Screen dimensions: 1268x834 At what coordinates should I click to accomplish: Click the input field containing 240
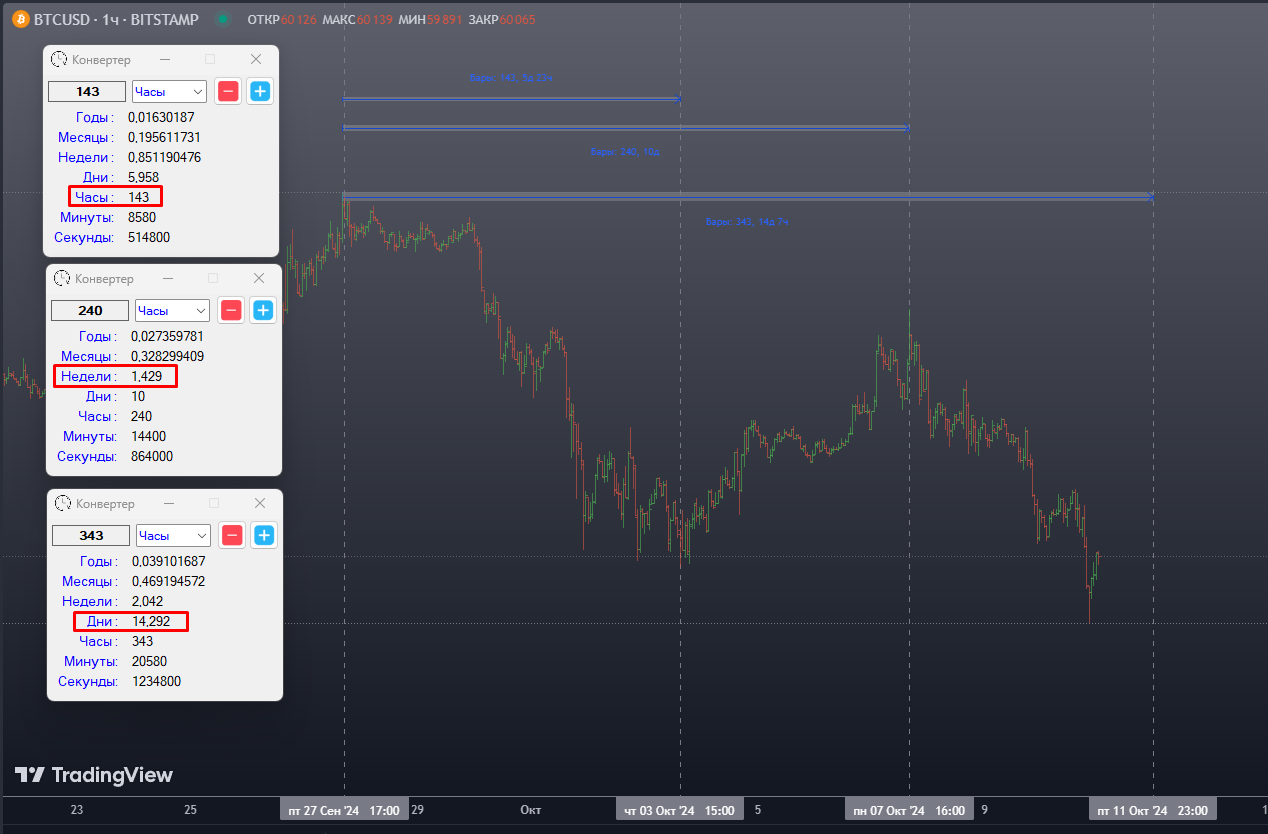point(91,310)
